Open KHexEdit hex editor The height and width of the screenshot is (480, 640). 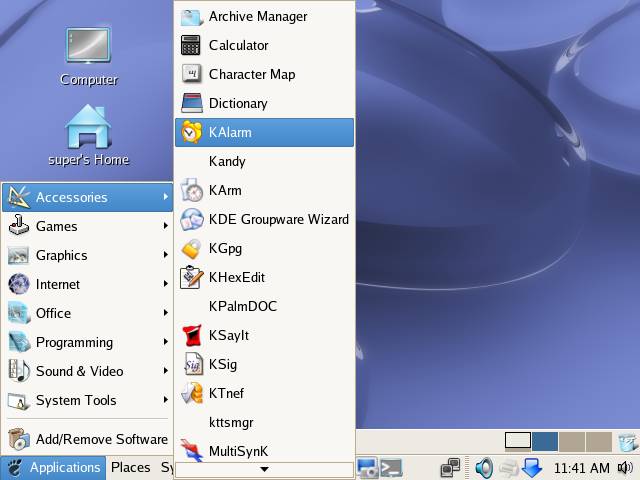[236, 277]
